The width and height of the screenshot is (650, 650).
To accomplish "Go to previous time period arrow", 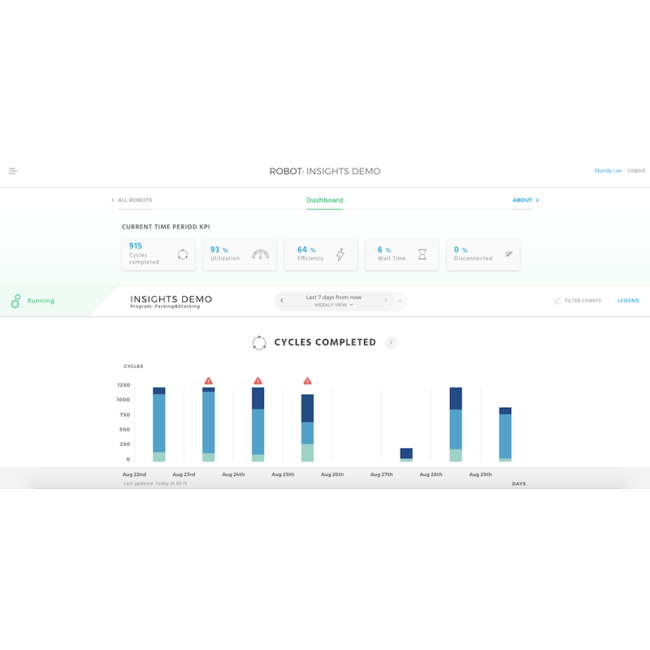I will click(x=282, y=301).
